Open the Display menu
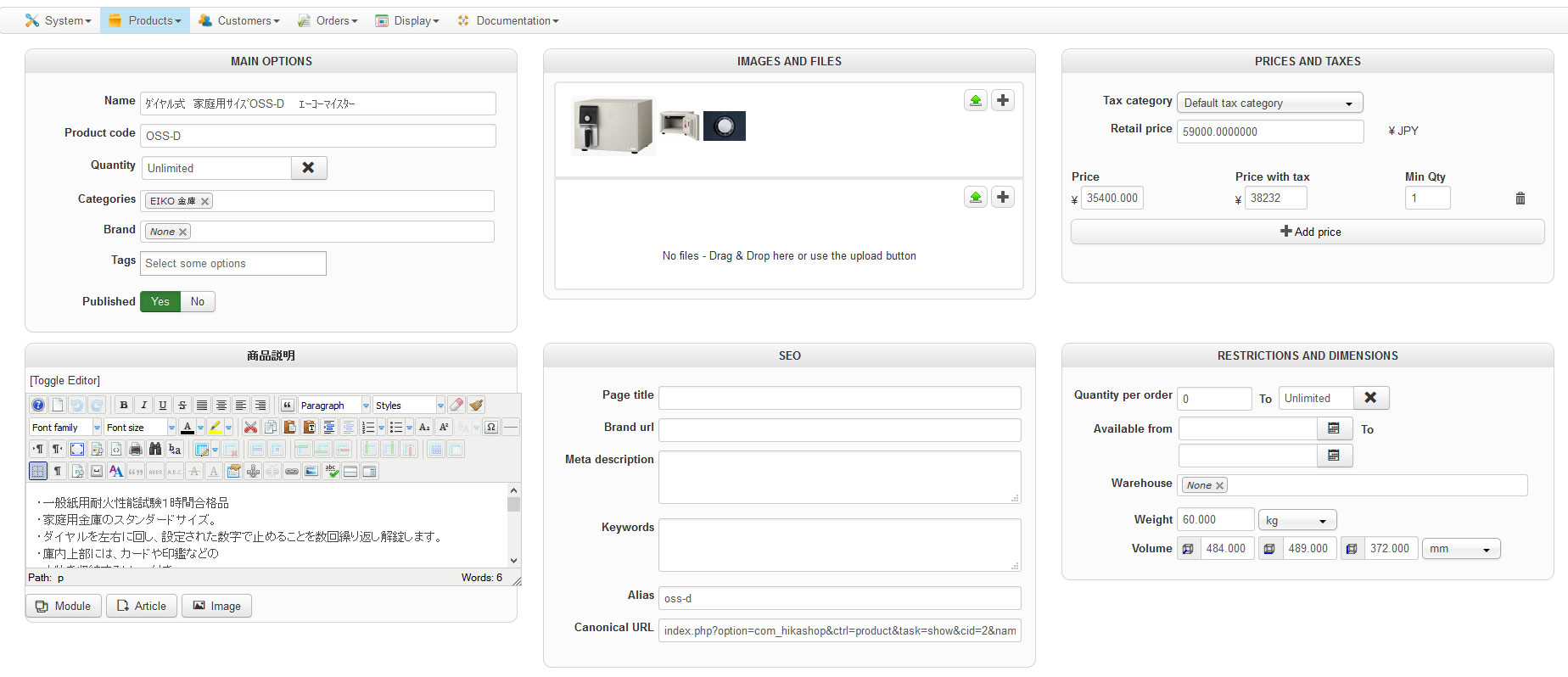Image resolution: width=1568 pixels, height=677 pixels. coord(407,21)
